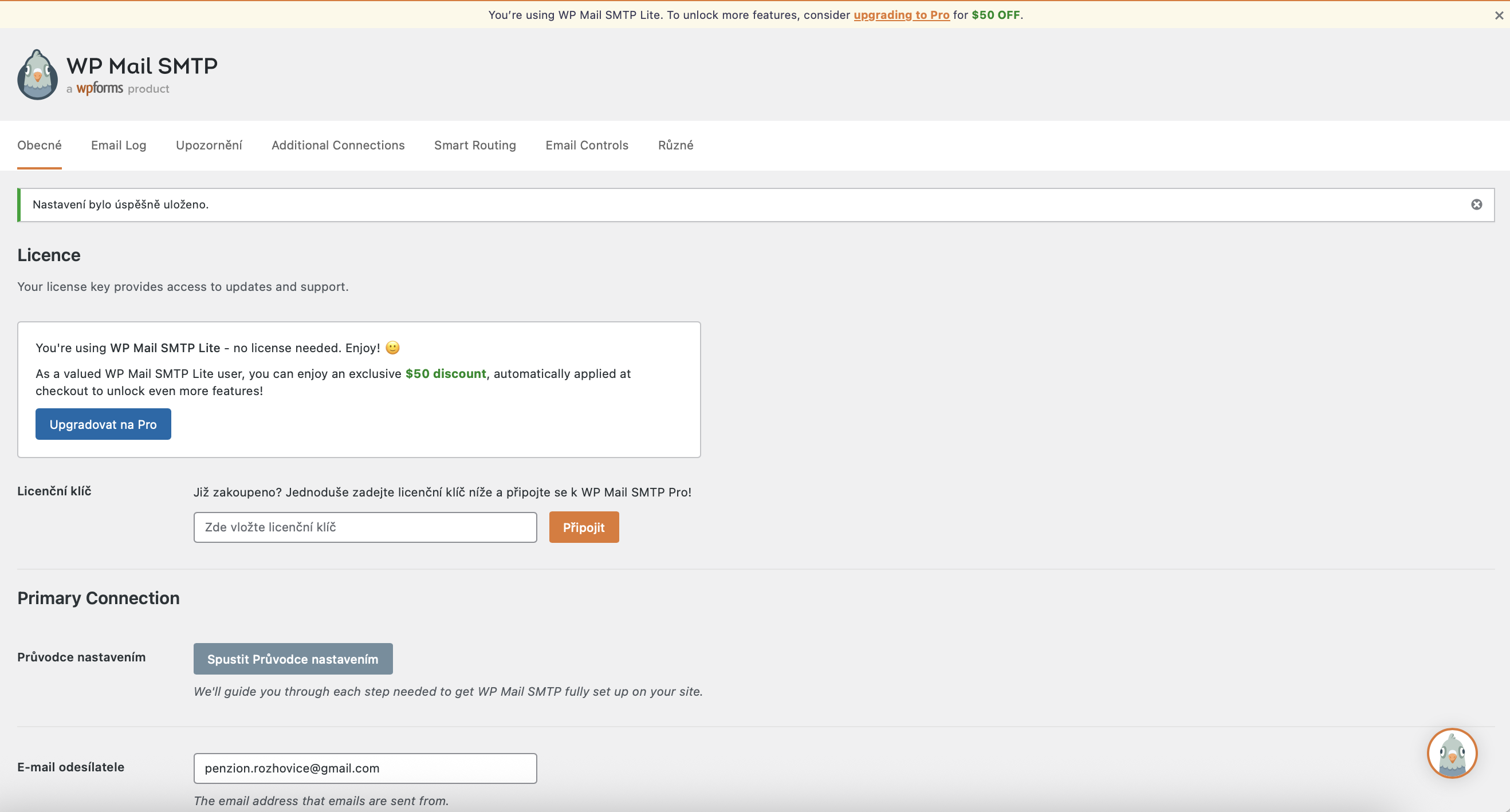Click the $50 discount green text

[x=446, y=374]
